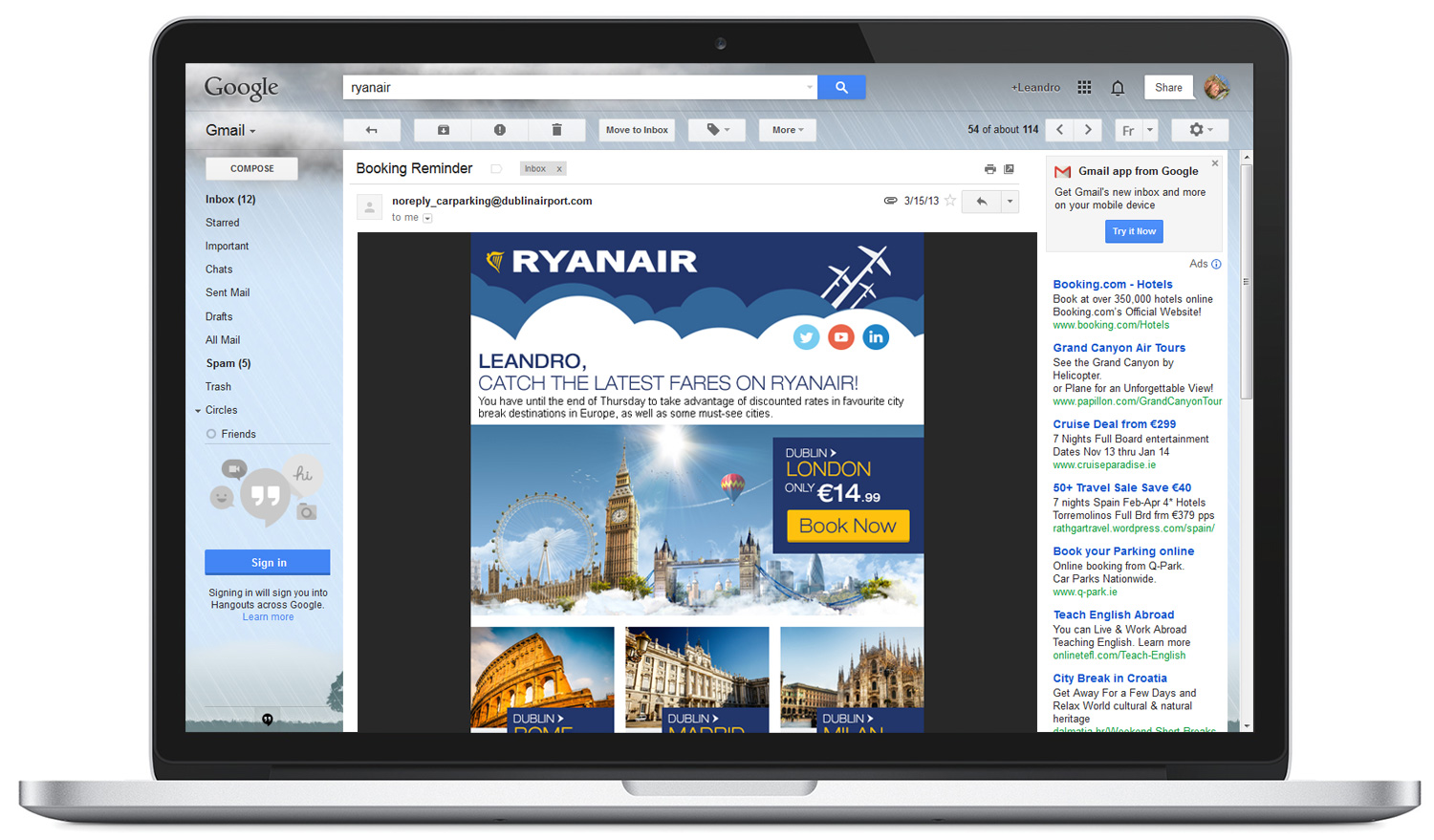Remove the Inbox label with its x
The image size is (1434, 840).
click(x=559, y=169)
